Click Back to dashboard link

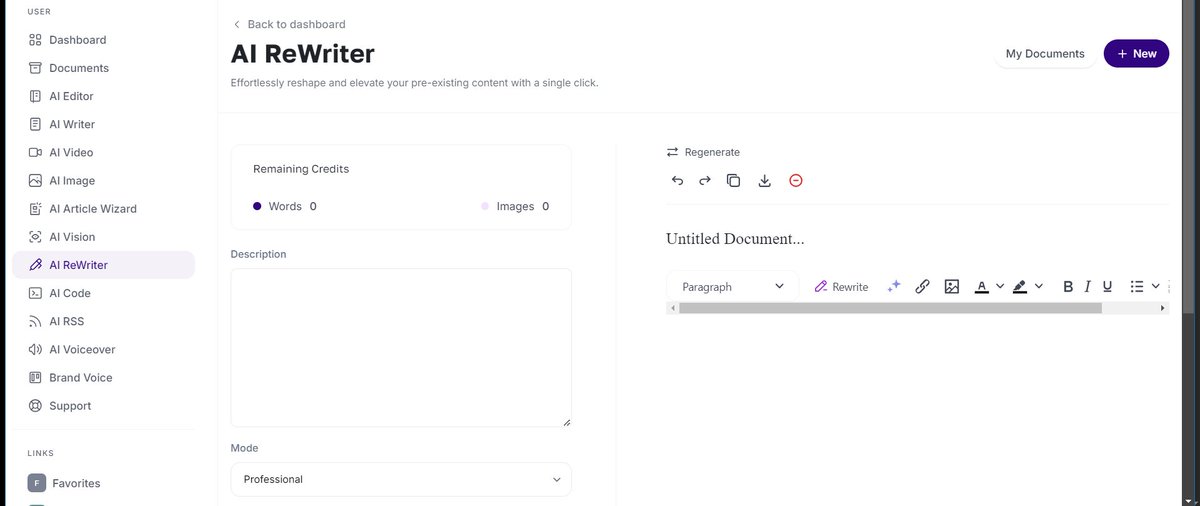point(289,24)
